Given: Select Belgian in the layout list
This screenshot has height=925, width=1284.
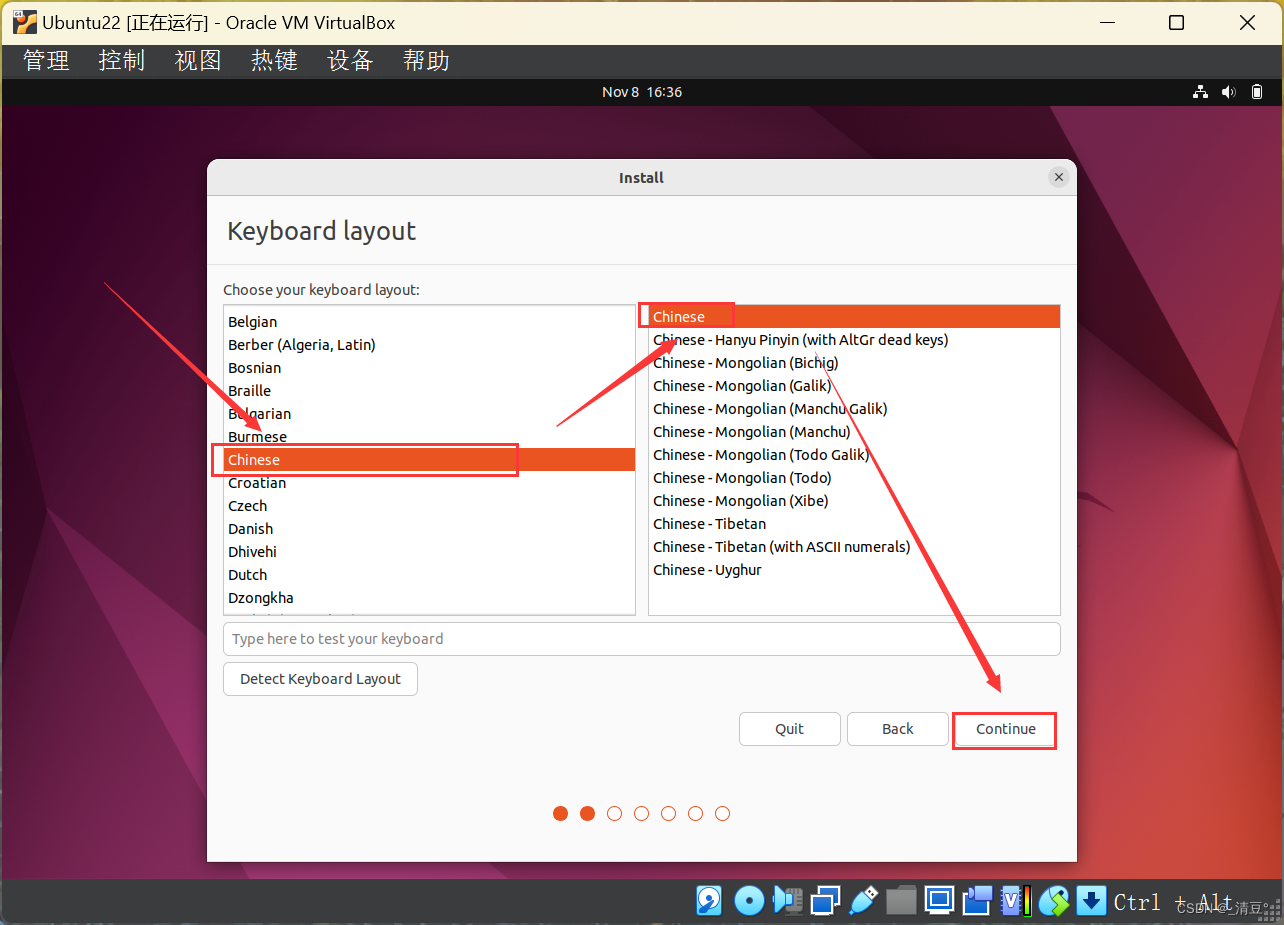Looking at the screenshot, I should [x=429, y=322].
